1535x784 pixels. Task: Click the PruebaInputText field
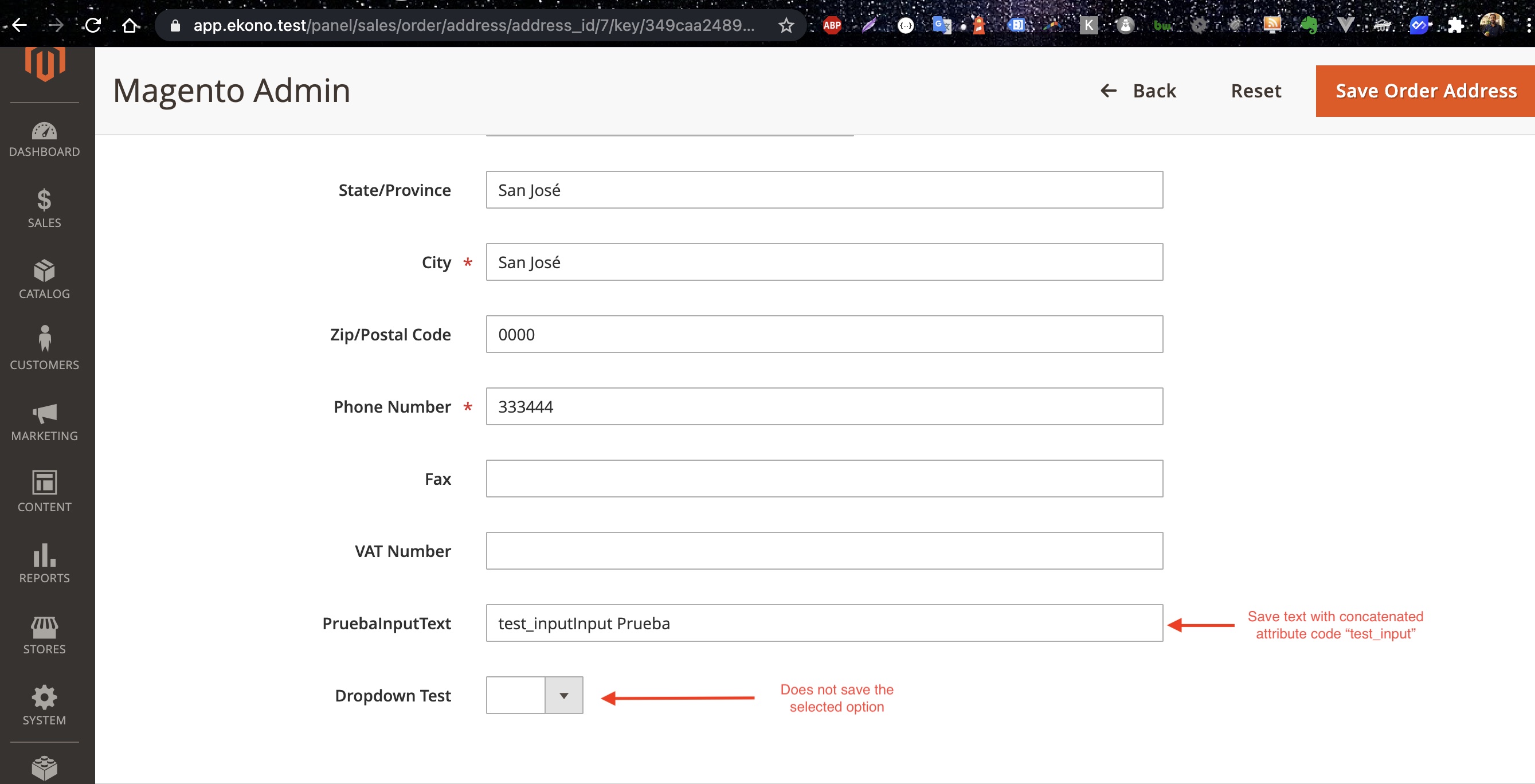824,622
